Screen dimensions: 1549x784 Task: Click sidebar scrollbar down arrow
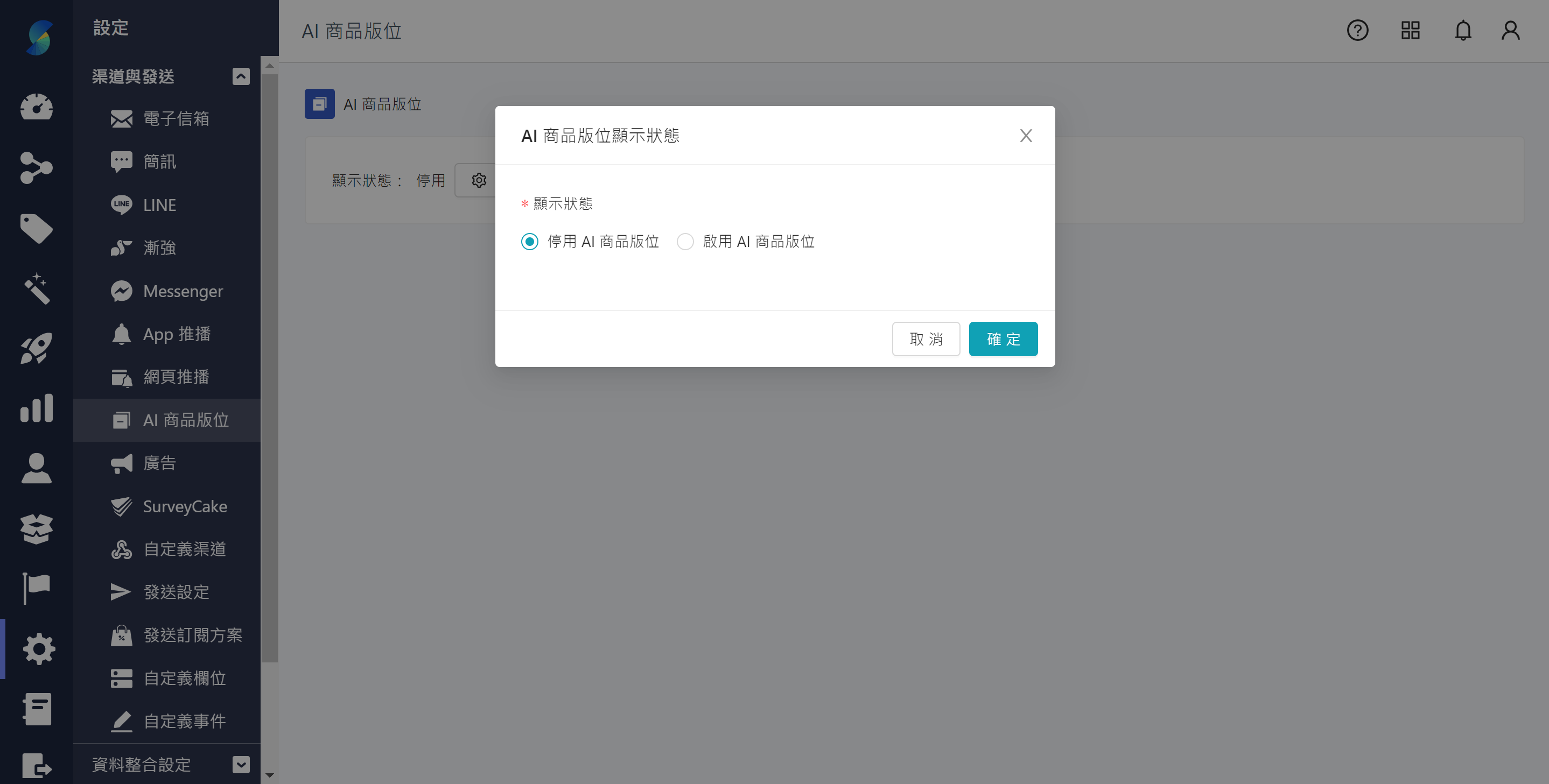[x=269, y=775]
